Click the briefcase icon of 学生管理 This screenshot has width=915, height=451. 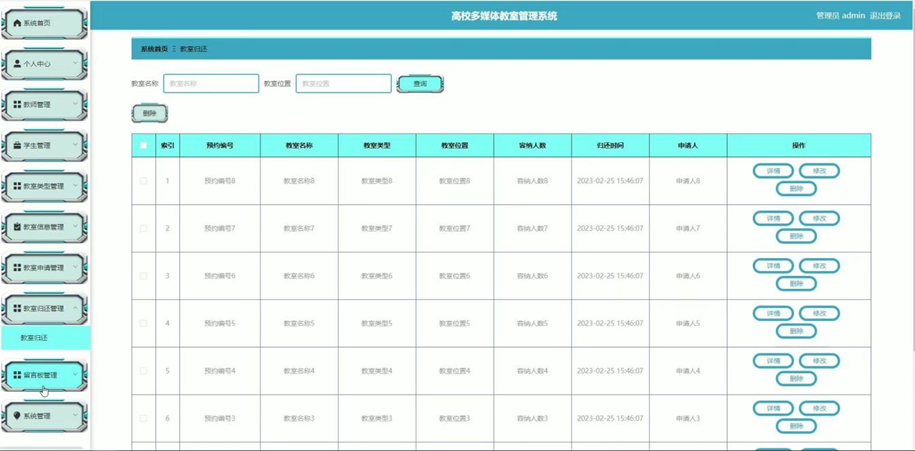(x=17, y=145)
